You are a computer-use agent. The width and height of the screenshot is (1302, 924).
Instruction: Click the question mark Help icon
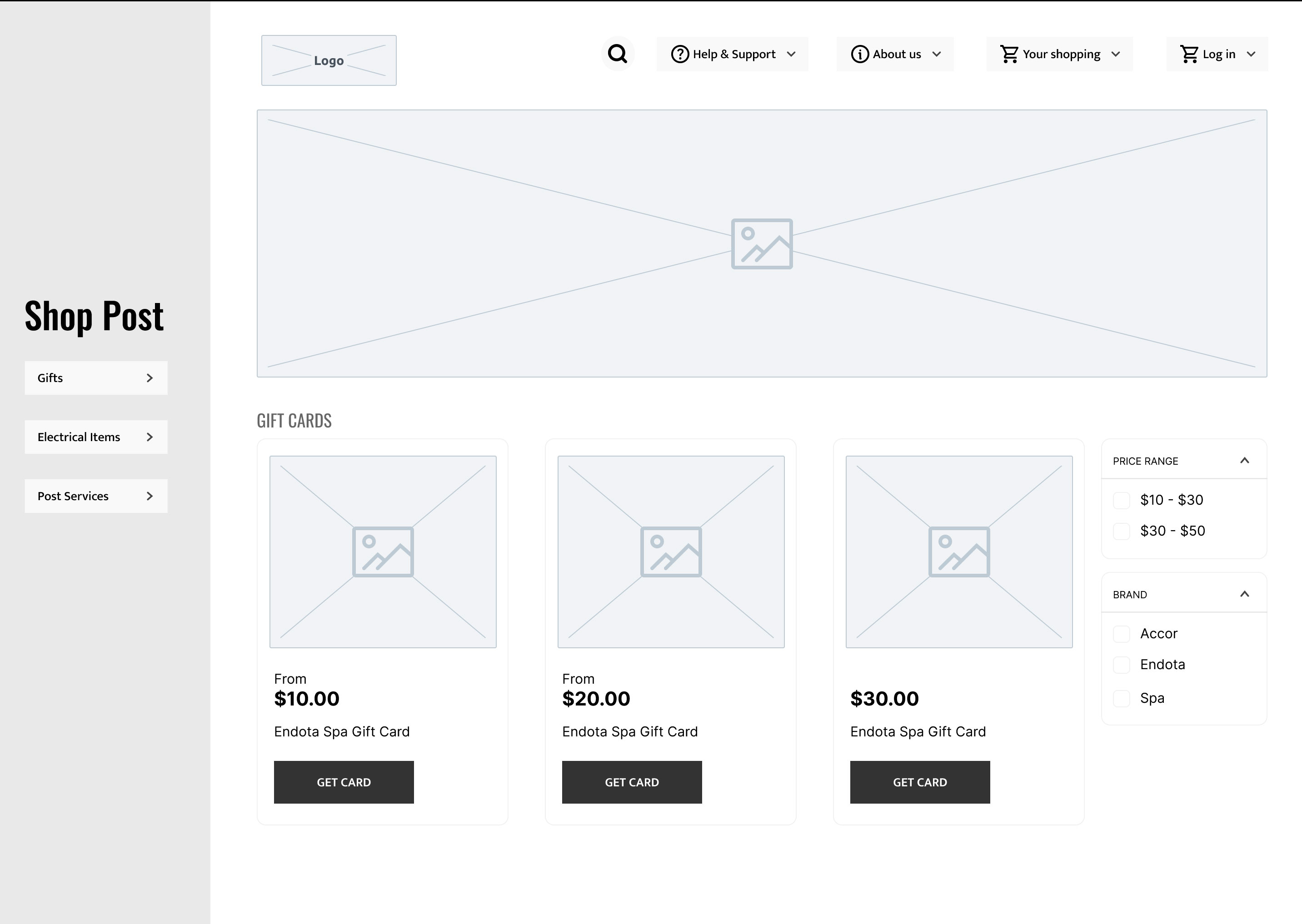(680, 54)
